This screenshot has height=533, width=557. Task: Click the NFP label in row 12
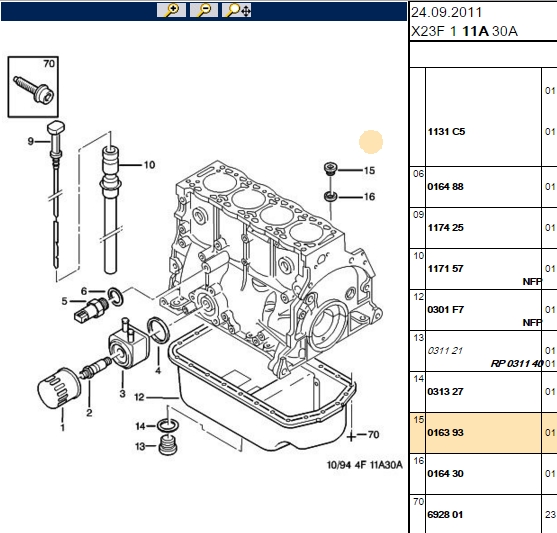coord(532,323)
